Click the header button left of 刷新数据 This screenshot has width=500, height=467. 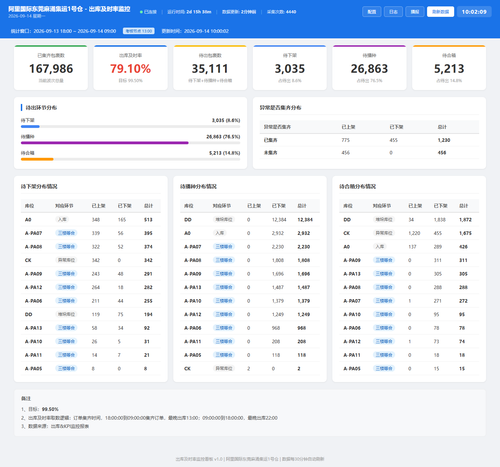(415, 12)
